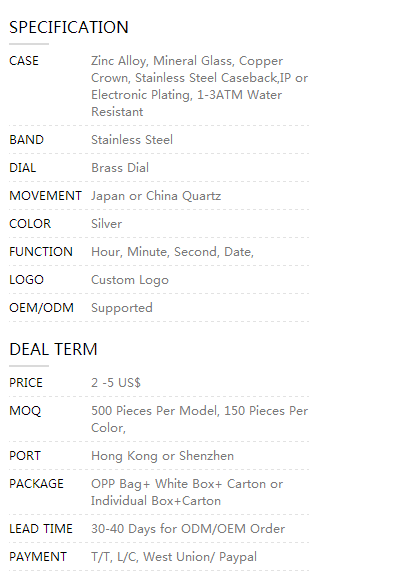The height and width of the screenshot is (587, 419).
Task: Click the Silver color value
Action: pos(106,224)
